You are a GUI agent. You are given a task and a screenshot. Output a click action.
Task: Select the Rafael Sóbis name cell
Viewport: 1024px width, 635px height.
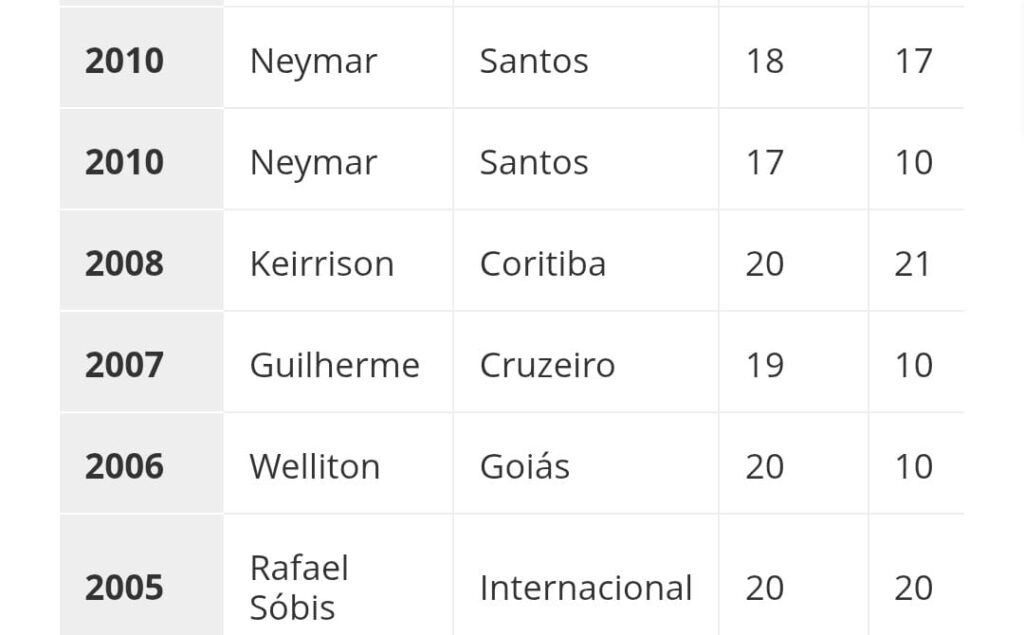pyautogui.click(x=299, y=587)
